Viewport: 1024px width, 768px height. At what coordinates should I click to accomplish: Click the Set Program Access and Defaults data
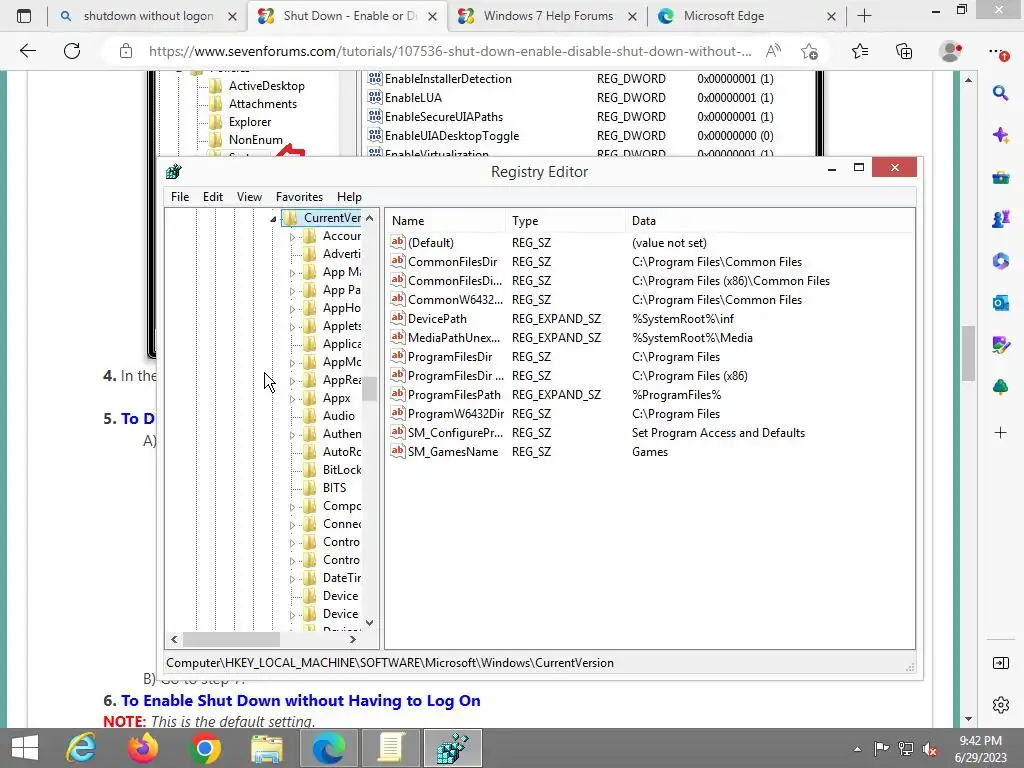click(x=718, y=432)
